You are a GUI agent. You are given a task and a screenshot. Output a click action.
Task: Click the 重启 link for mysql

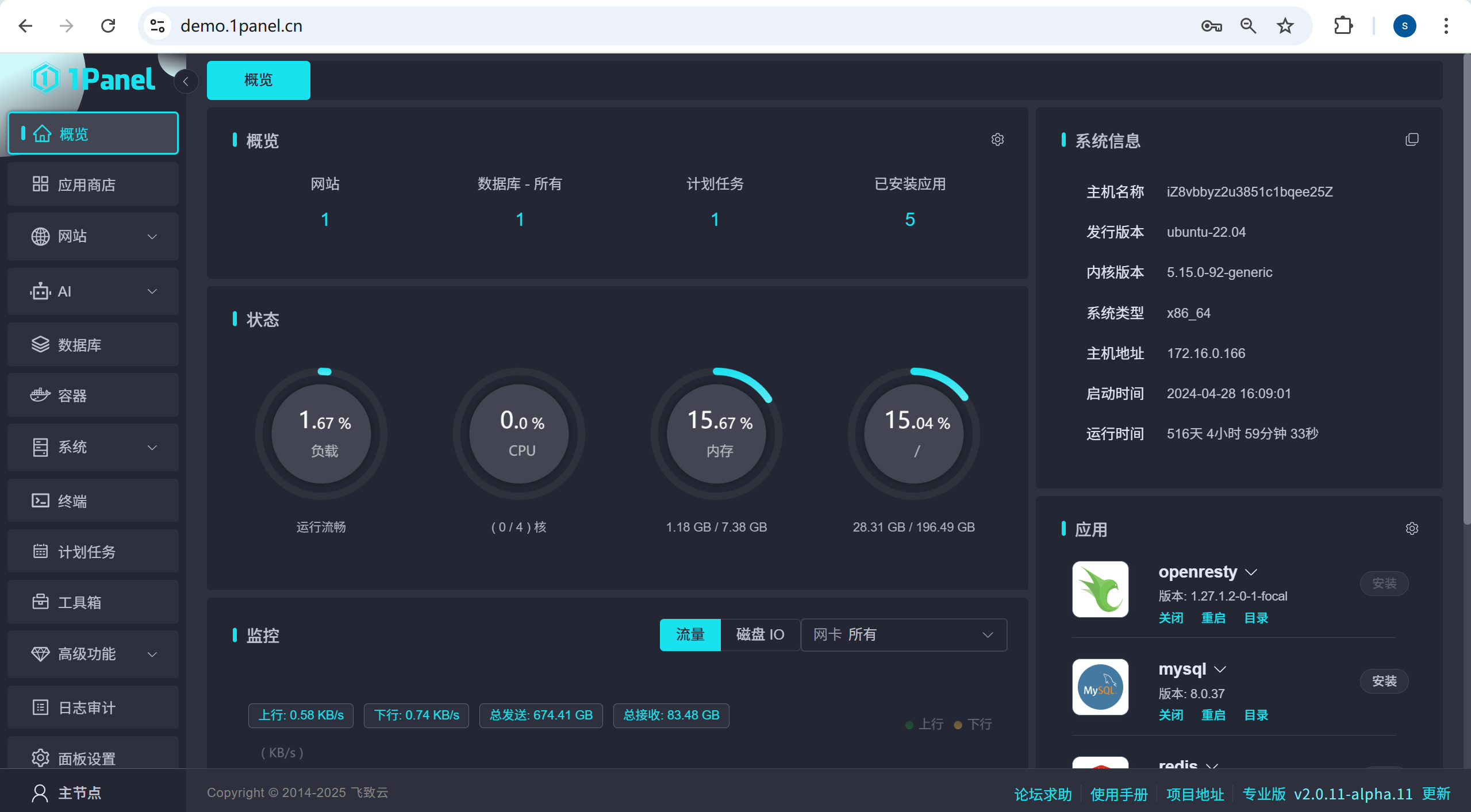(x=1213, y=715)
